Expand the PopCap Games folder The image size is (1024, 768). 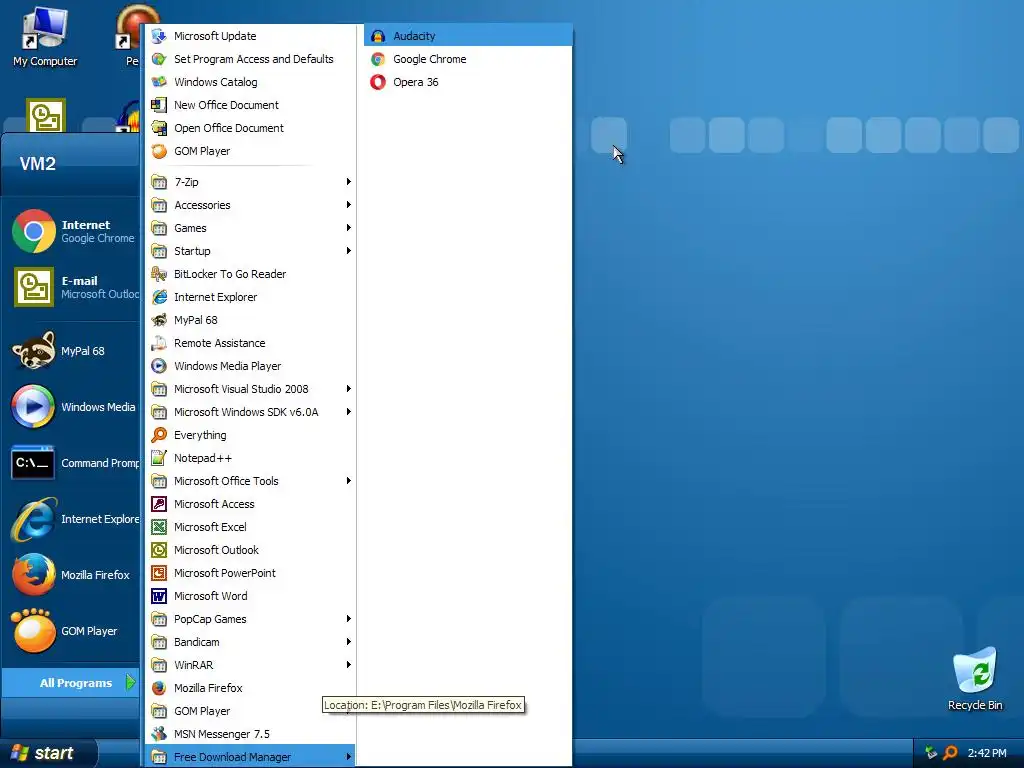pos(251,619)
